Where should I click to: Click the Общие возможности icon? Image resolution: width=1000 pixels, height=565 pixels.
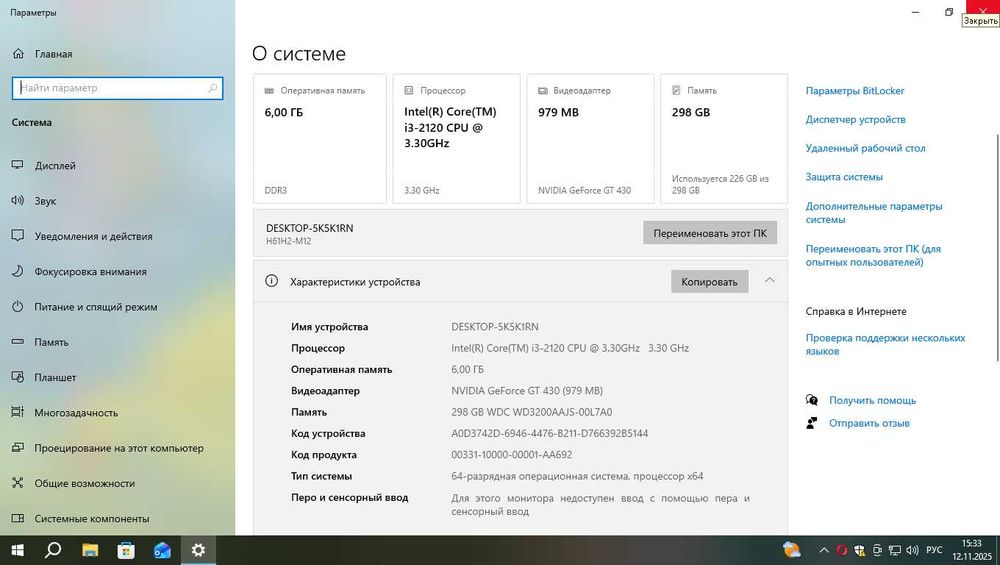click(18, 483)
